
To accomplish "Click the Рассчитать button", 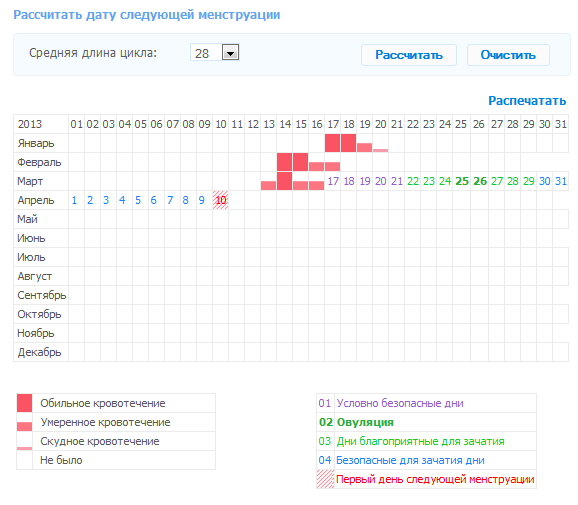I will coord(409,55).
